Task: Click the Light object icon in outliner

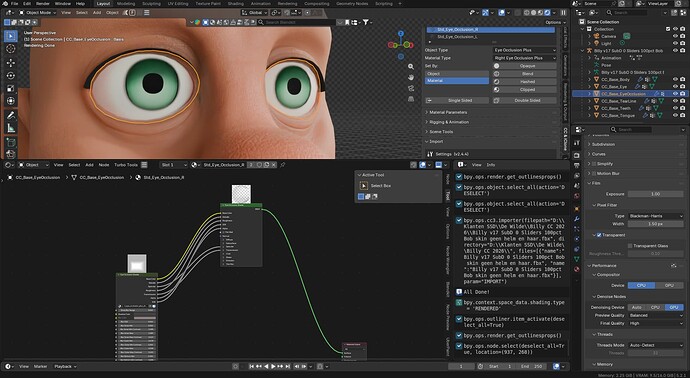Action: [597, 44]
